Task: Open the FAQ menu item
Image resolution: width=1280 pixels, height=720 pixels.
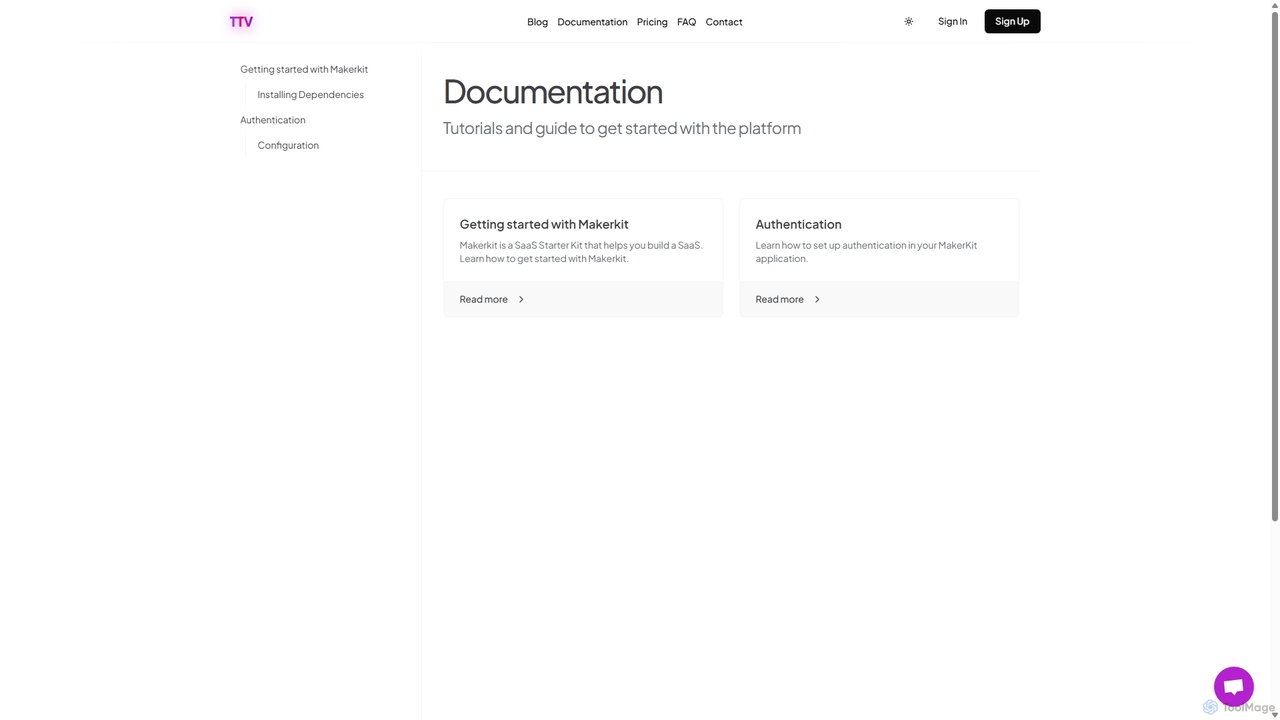Action: [x=686, y=21]
